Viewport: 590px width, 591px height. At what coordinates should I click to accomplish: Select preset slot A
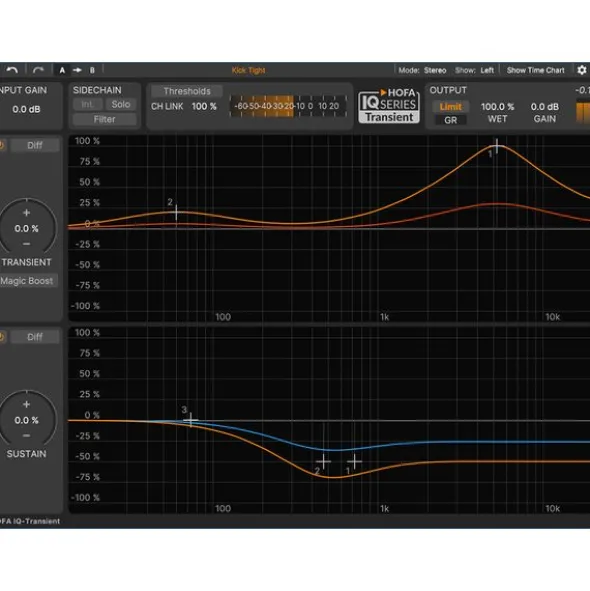(x=62, y=70)
